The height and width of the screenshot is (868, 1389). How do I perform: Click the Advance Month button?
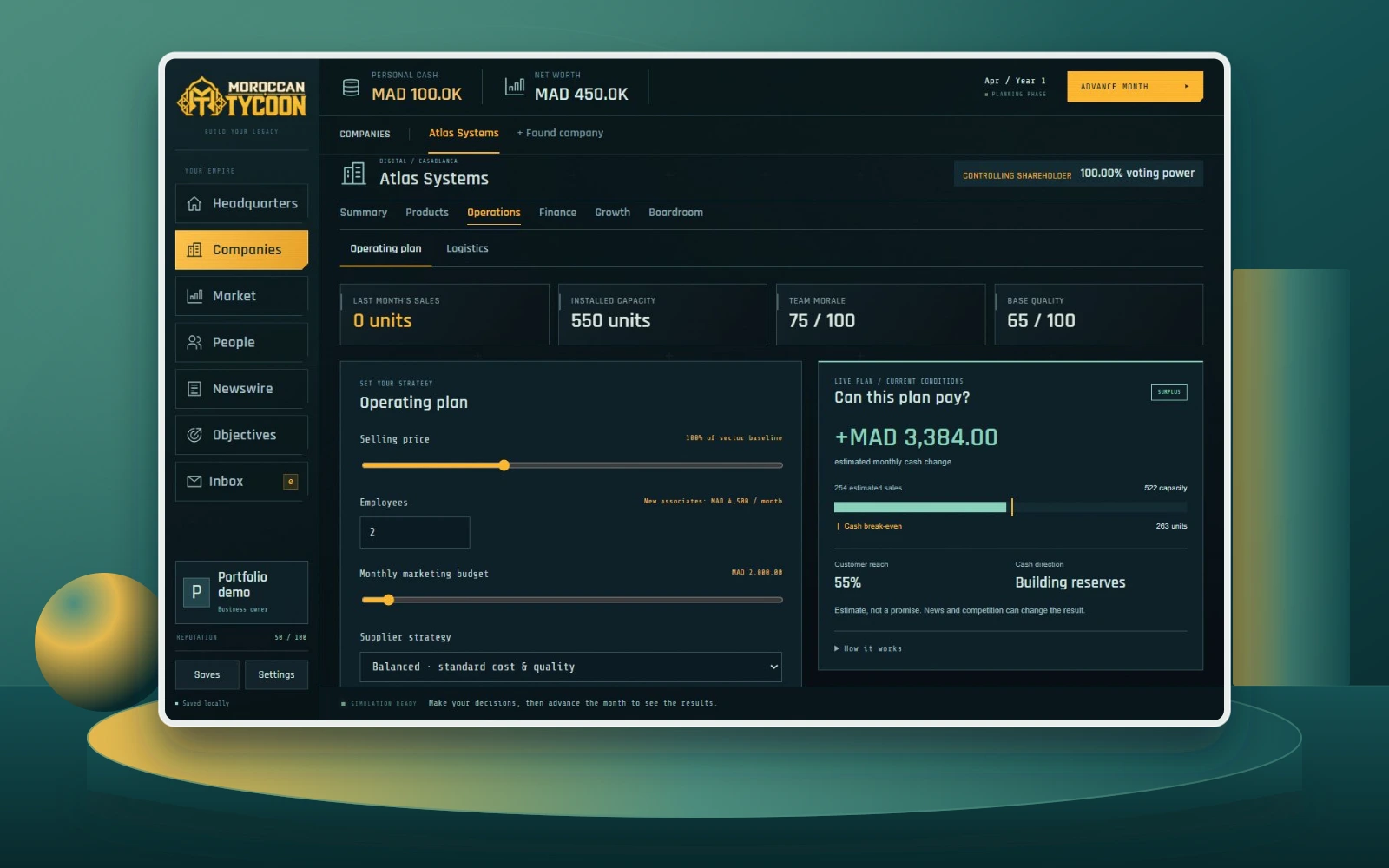click(x=1135, y=87)
